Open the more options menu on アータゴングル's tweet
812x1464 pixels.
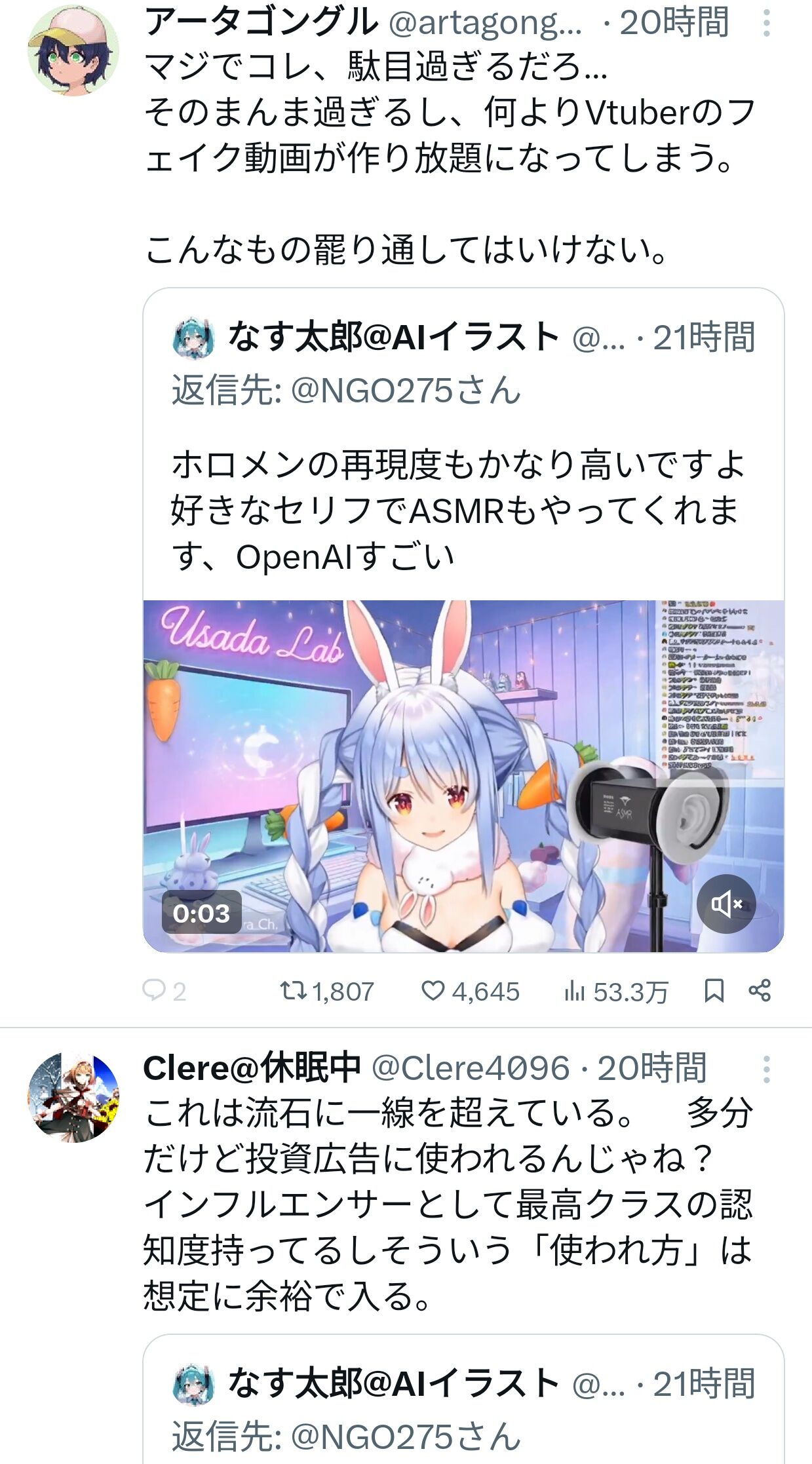point(766,23)
